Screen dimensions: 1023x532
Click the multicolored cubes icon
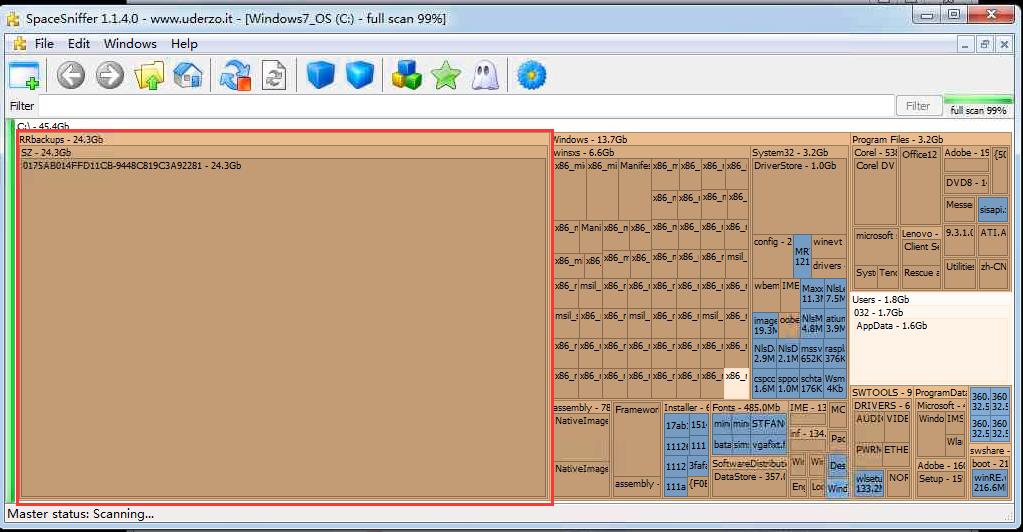point(406,76)
